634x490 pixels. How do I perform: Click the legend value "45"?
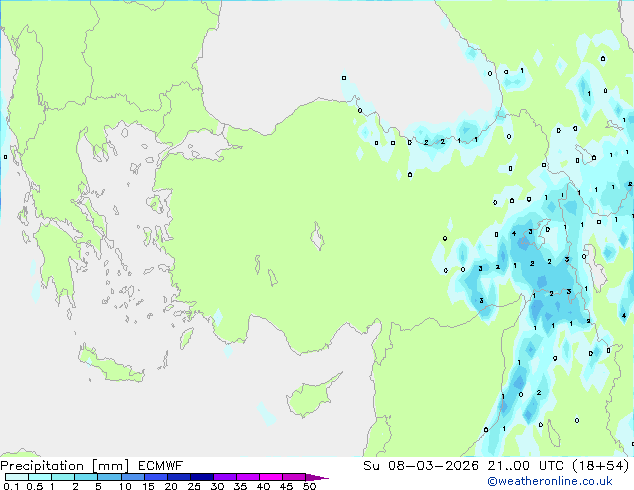pyautogui.click(x=286, y=486)
